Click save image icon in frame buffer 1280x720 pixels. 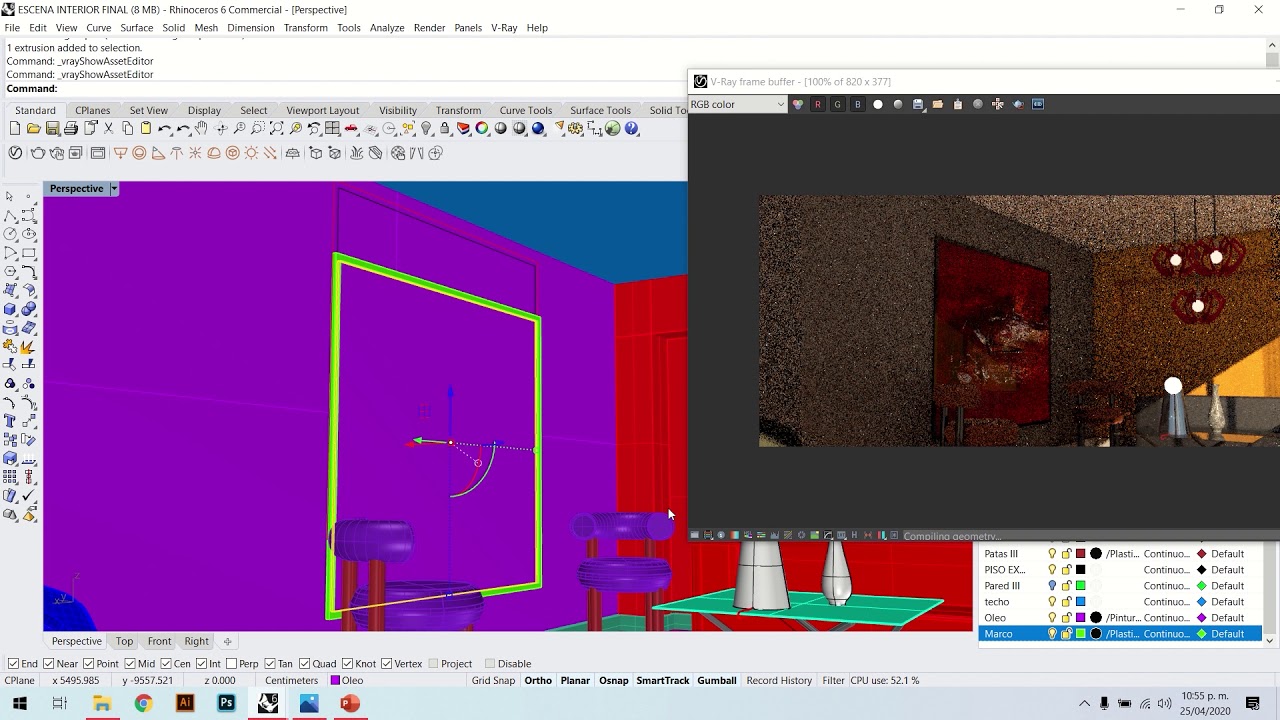click(x=918, y=104)
